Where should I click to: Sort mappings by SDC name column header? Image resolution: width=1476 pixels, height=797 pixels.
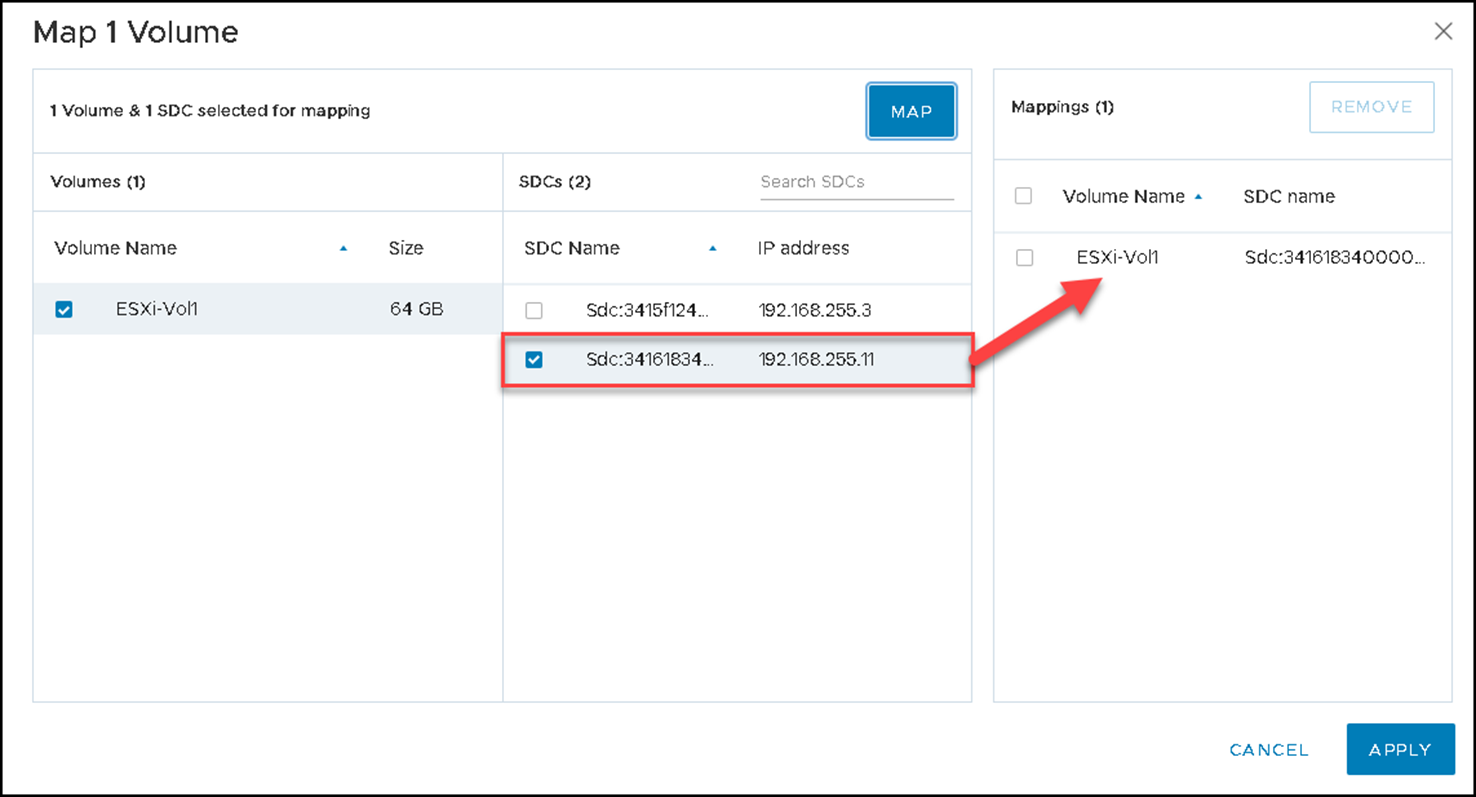tap(1288, 196)
